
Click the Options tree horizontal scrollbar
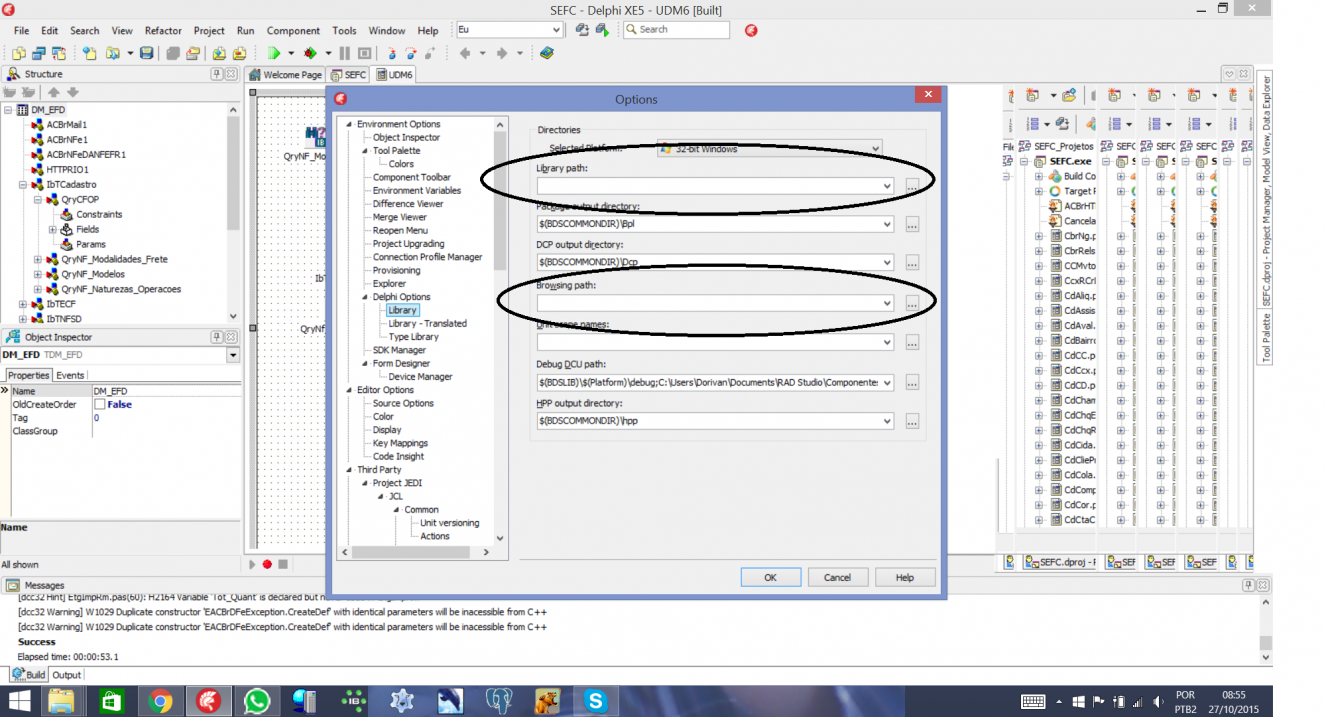pos(416,552)
